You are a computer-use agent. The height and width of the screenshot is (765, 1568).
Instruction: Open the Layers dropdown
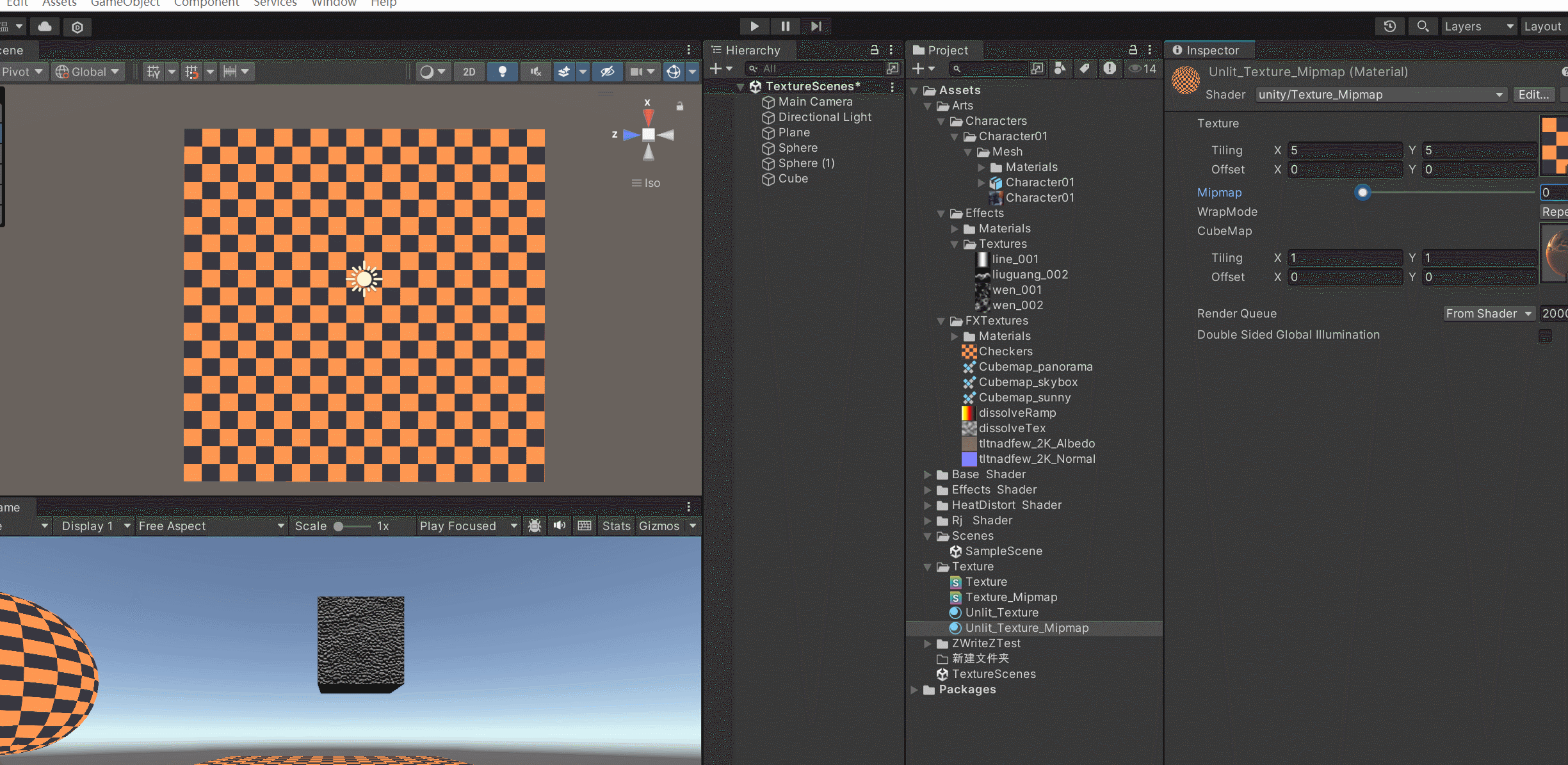1478,26
